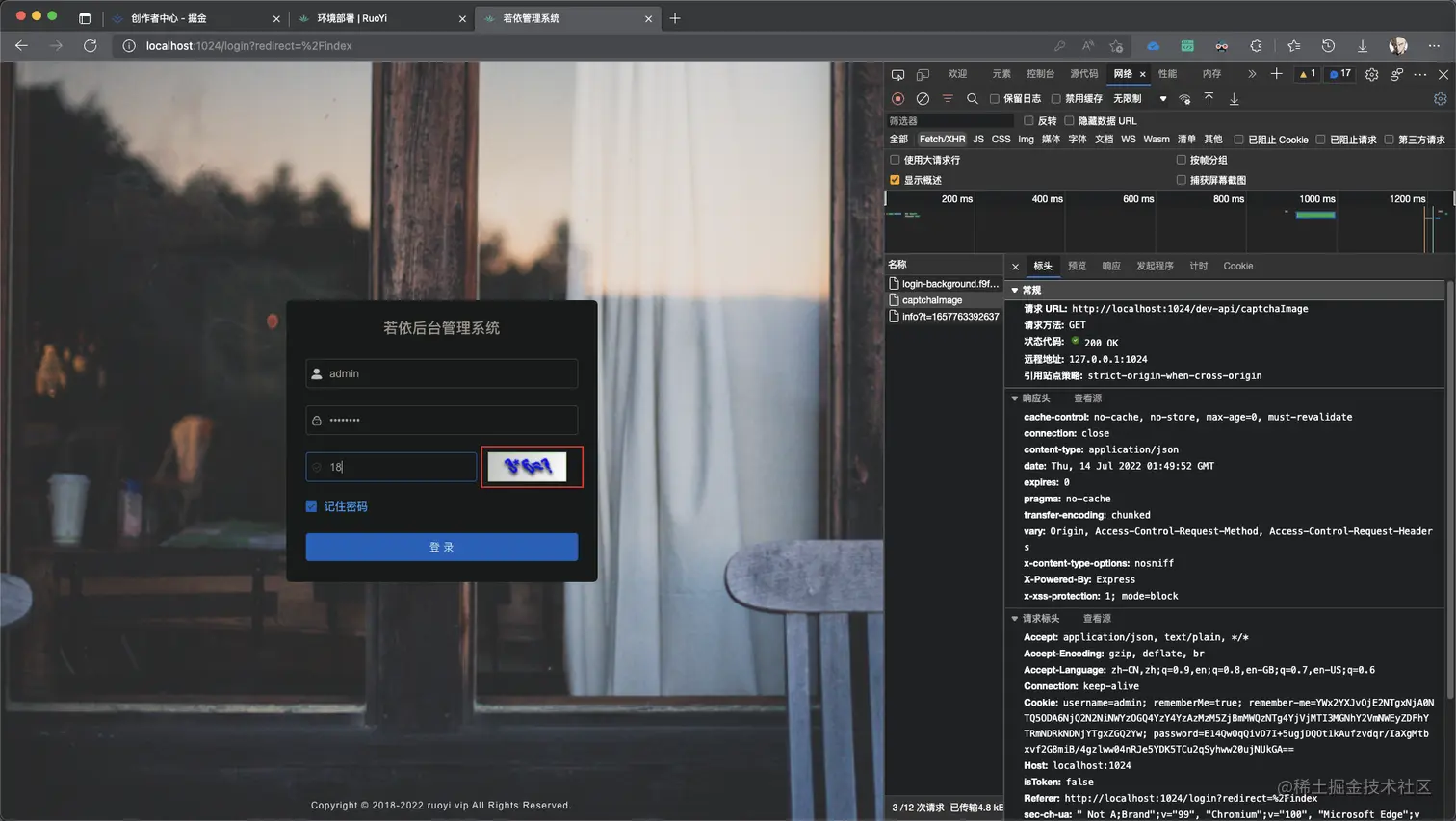Image resolution: width=1456 pixels, height=821 pixels.
Task: Show more DevTools tabs chevron
Action: pos(1251,74)
